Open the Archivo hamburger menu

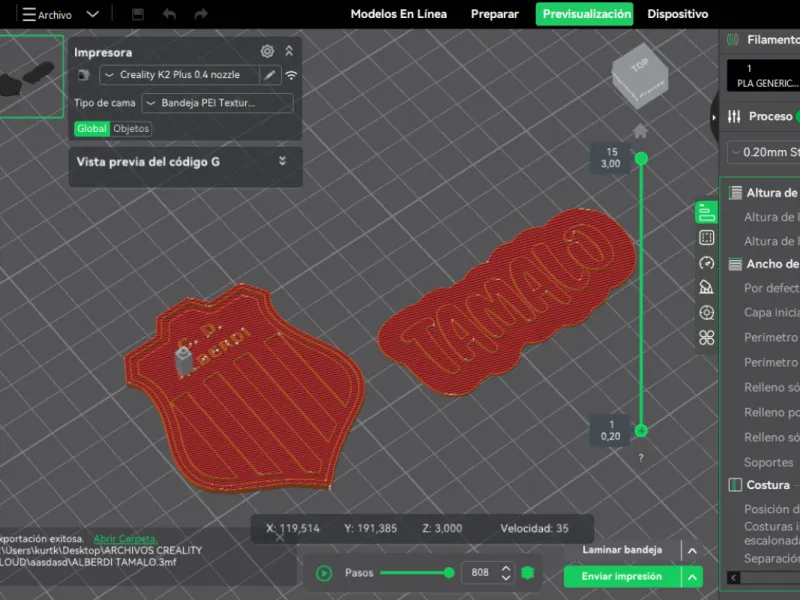coord(29,14)
